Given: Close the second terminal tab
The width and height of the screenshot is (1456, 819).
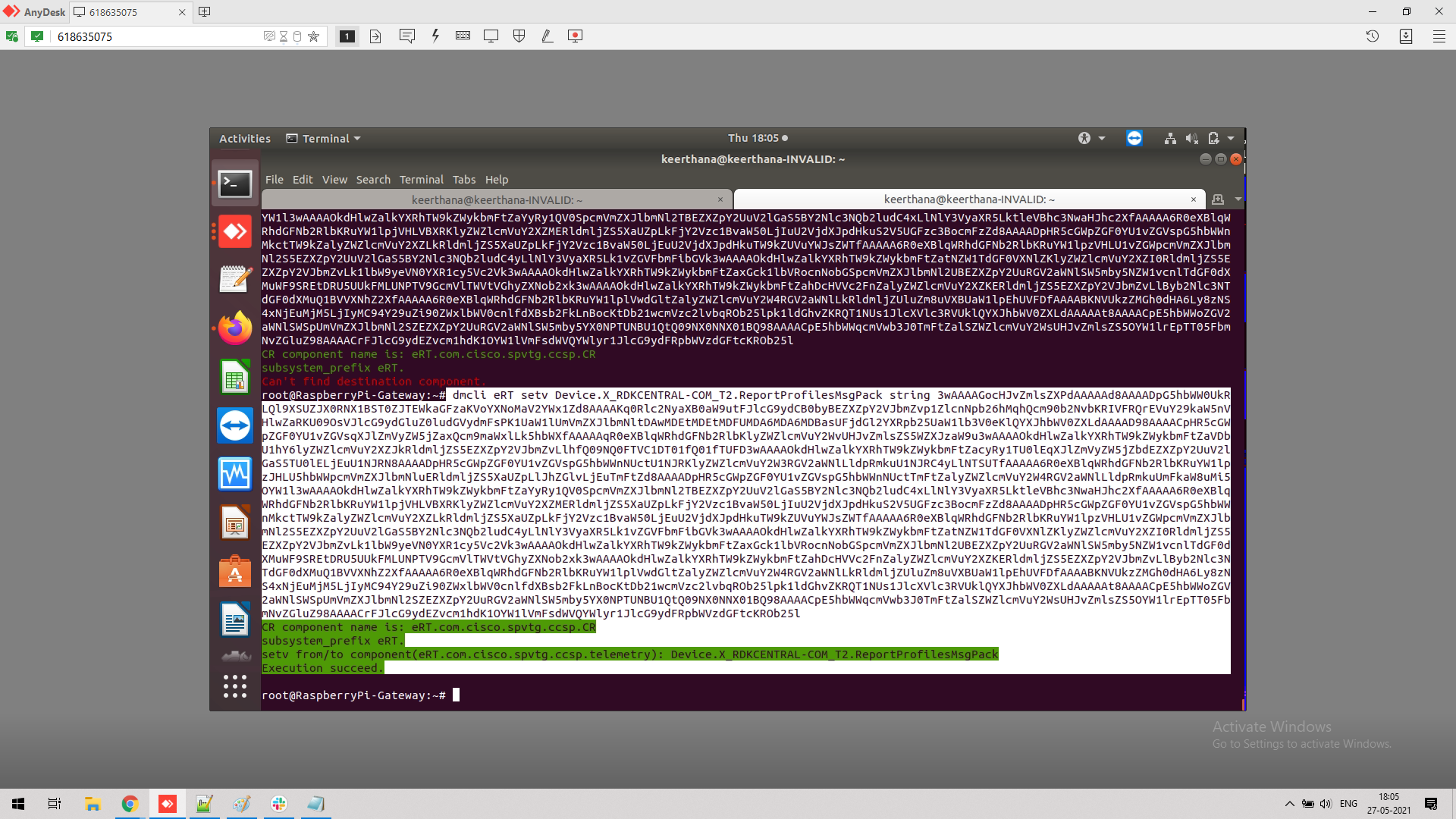Looking at the screenshot, I should (x=1194, y=199).
